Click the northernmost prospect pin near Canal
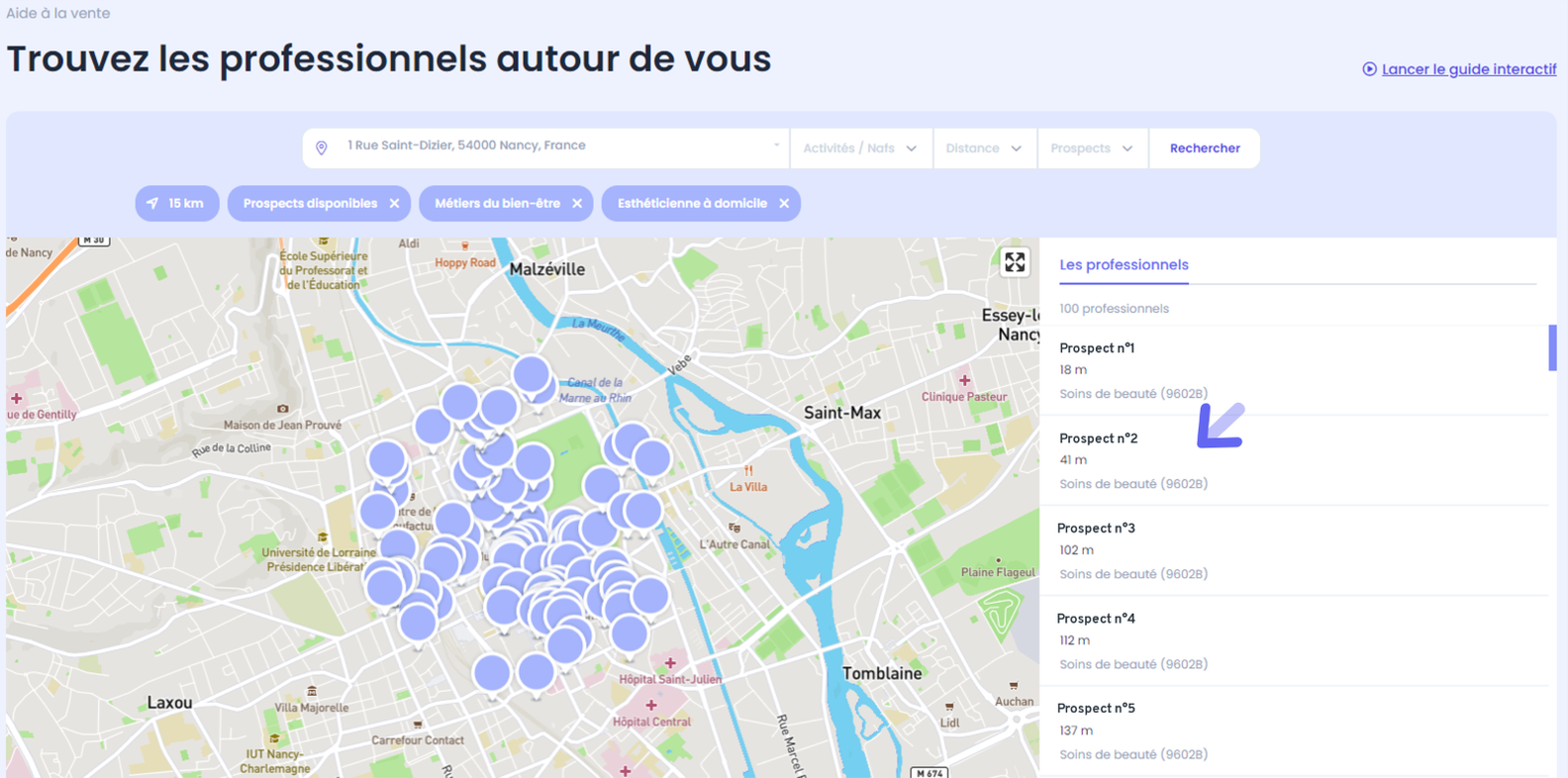This screenshot has height=778, width=1568. (532, 376)
